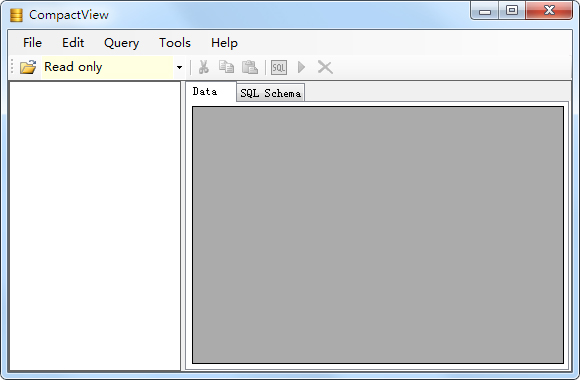Click the gray X delete toolbar icon

coord(325,67)
